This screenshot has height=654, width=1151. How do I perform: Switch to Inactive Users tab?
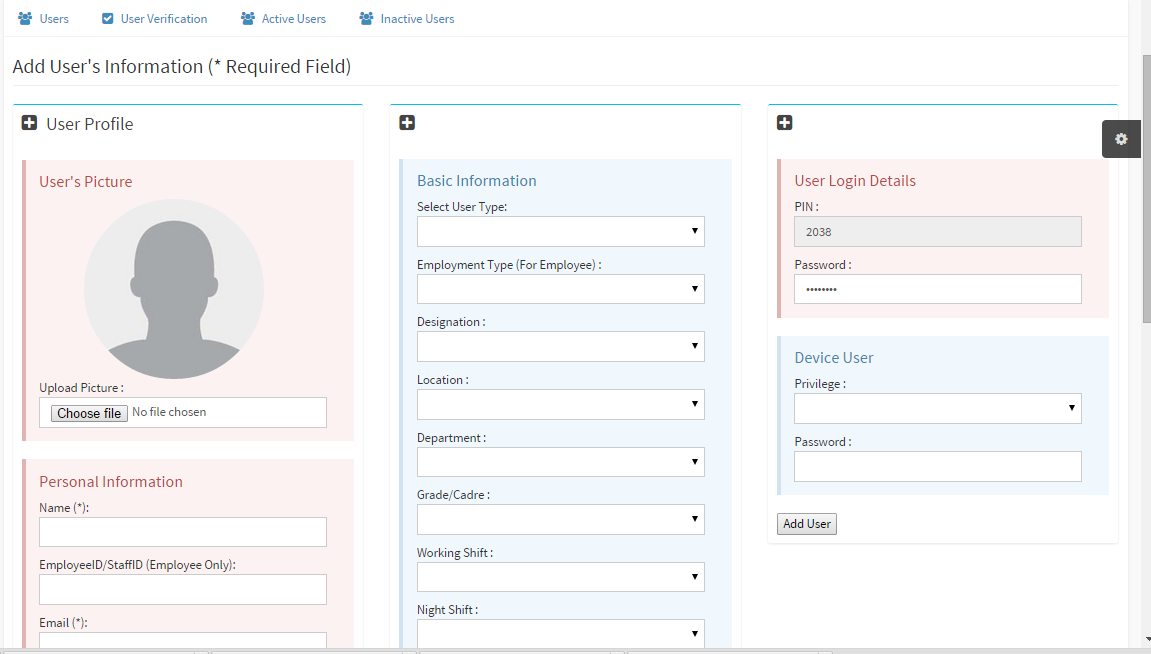(417, 19)
